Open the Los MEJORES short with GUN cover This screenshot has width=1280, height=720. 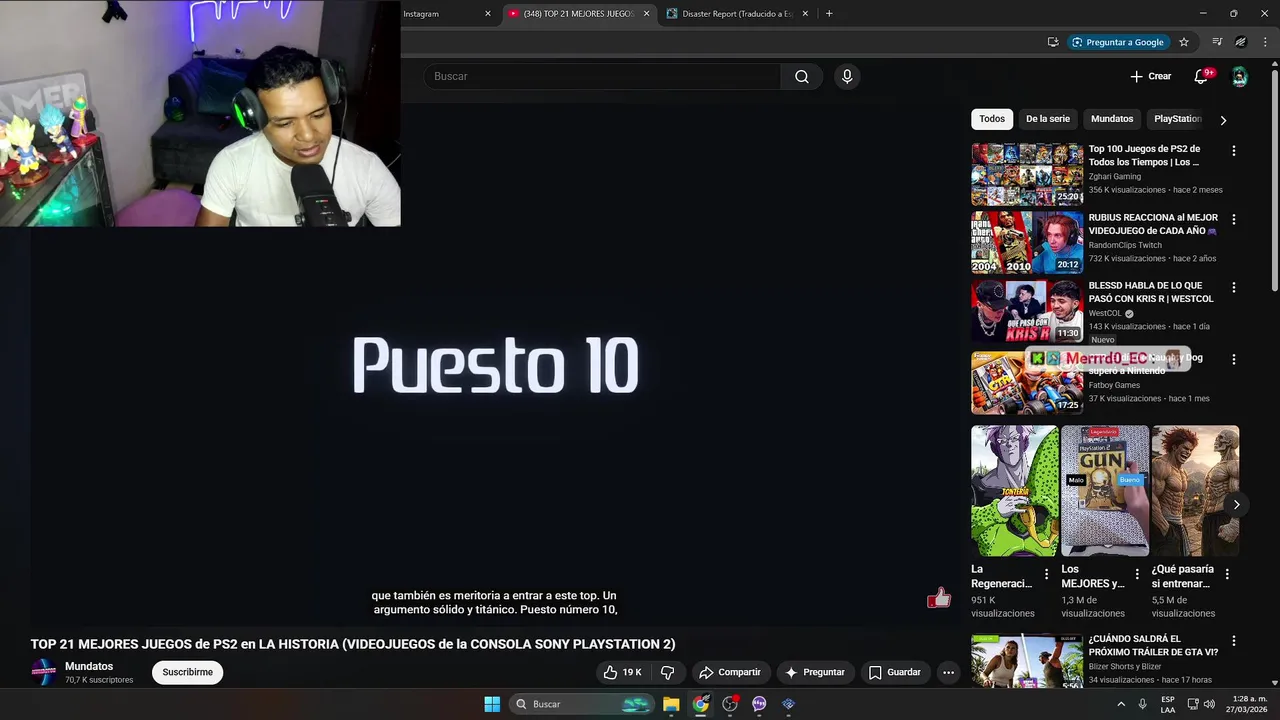click(x=1105, y=491)
